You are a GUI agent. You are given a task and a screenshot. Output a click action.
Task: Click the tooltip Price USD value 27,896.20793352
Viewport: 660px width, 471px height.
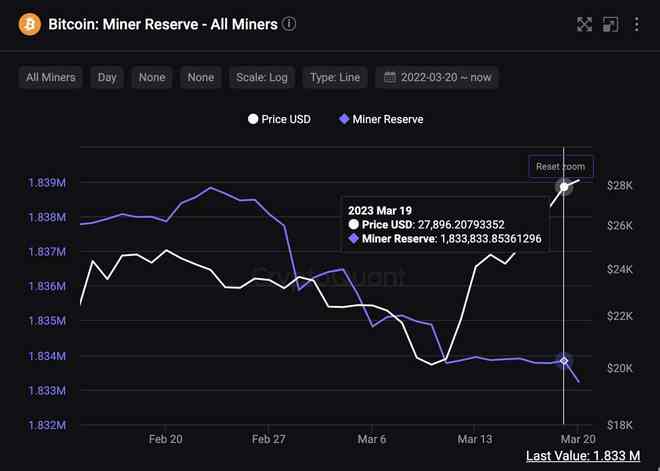[461, 225]
